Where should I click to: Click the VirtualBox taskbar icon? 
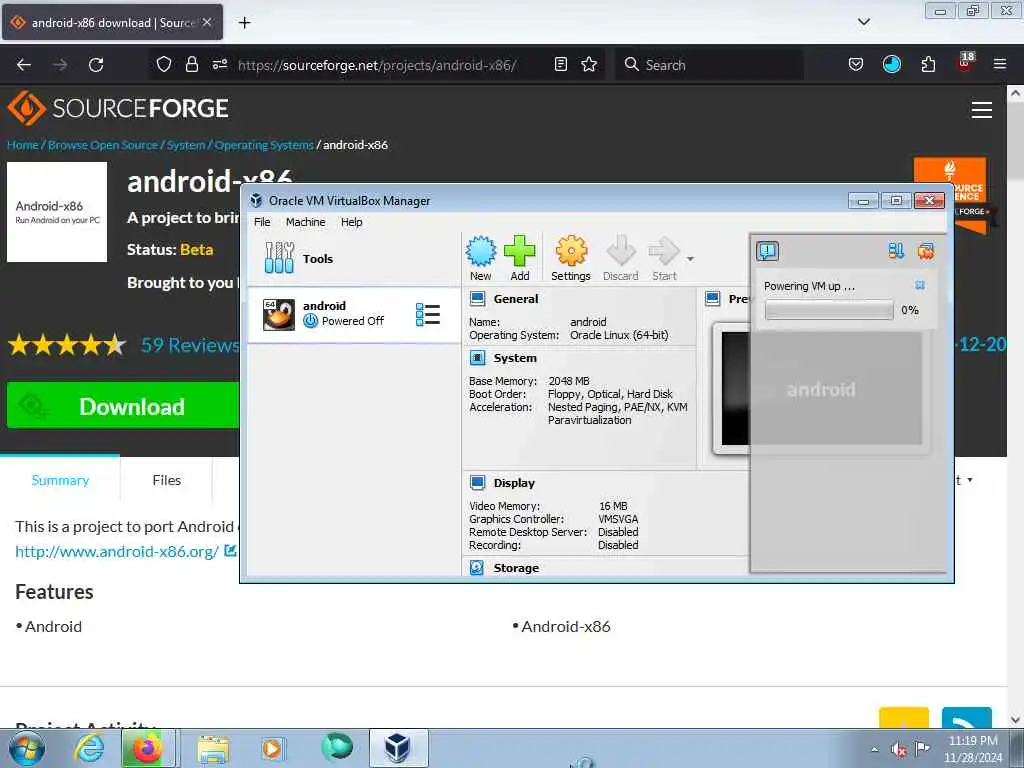point(398,748)
